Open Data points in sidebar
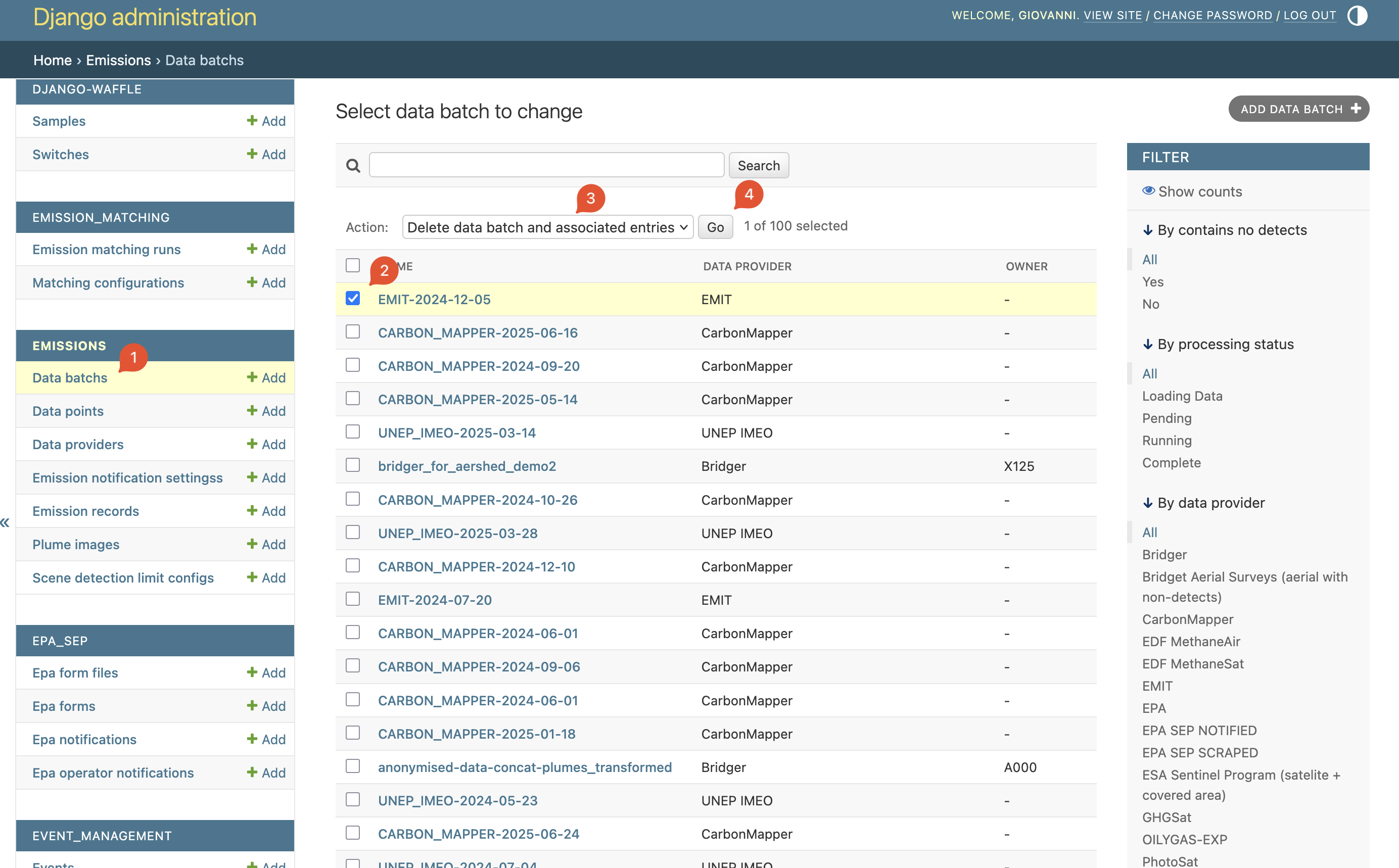 68,411
